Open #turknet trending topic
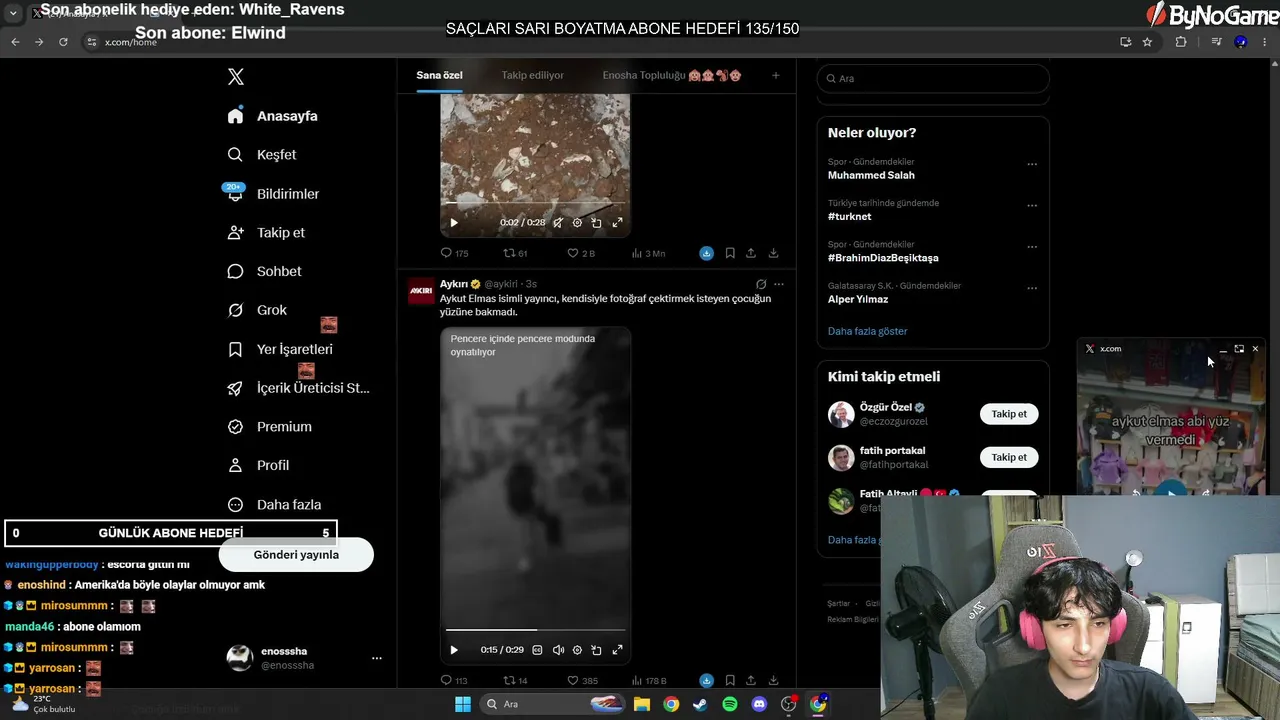1280x720 pixels. tap(849, 217)
